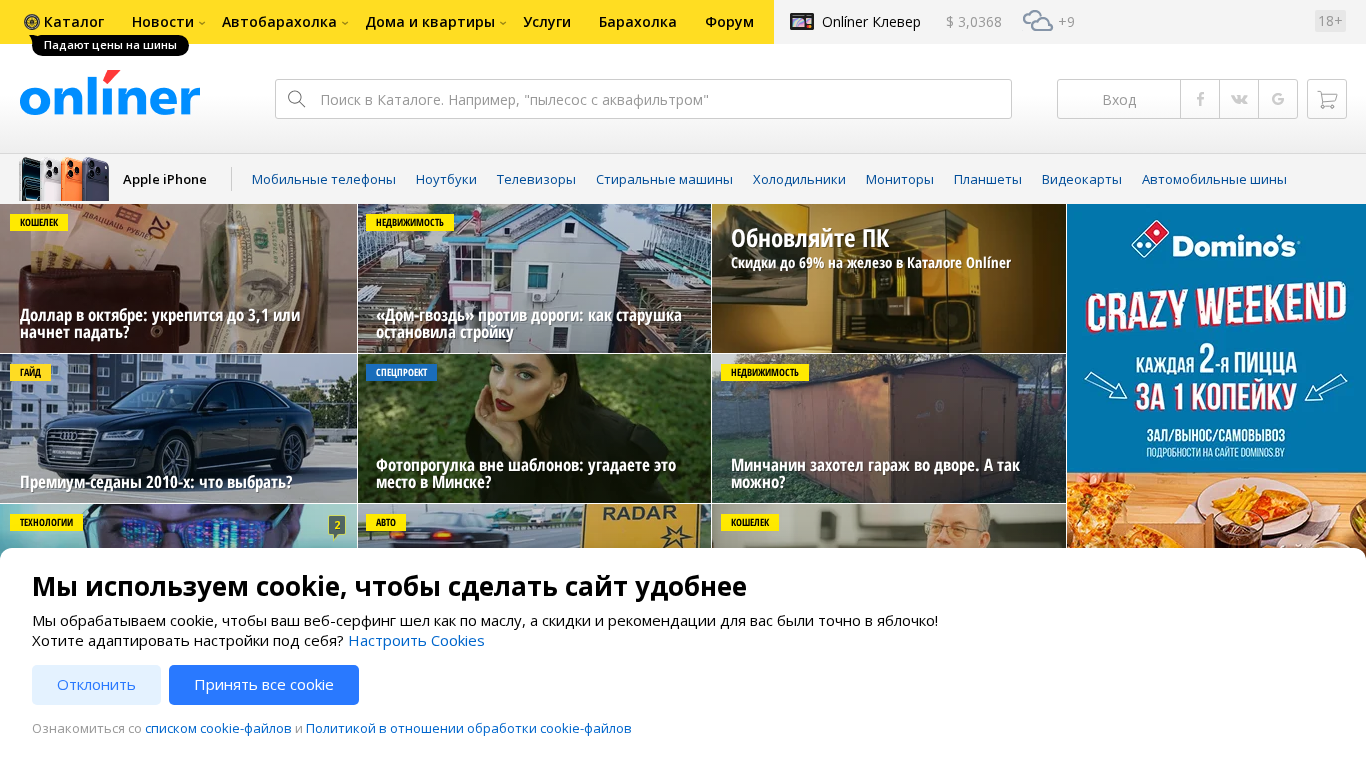Sign in with Google icon
1366x768 pixels.
pos(1278,99)
